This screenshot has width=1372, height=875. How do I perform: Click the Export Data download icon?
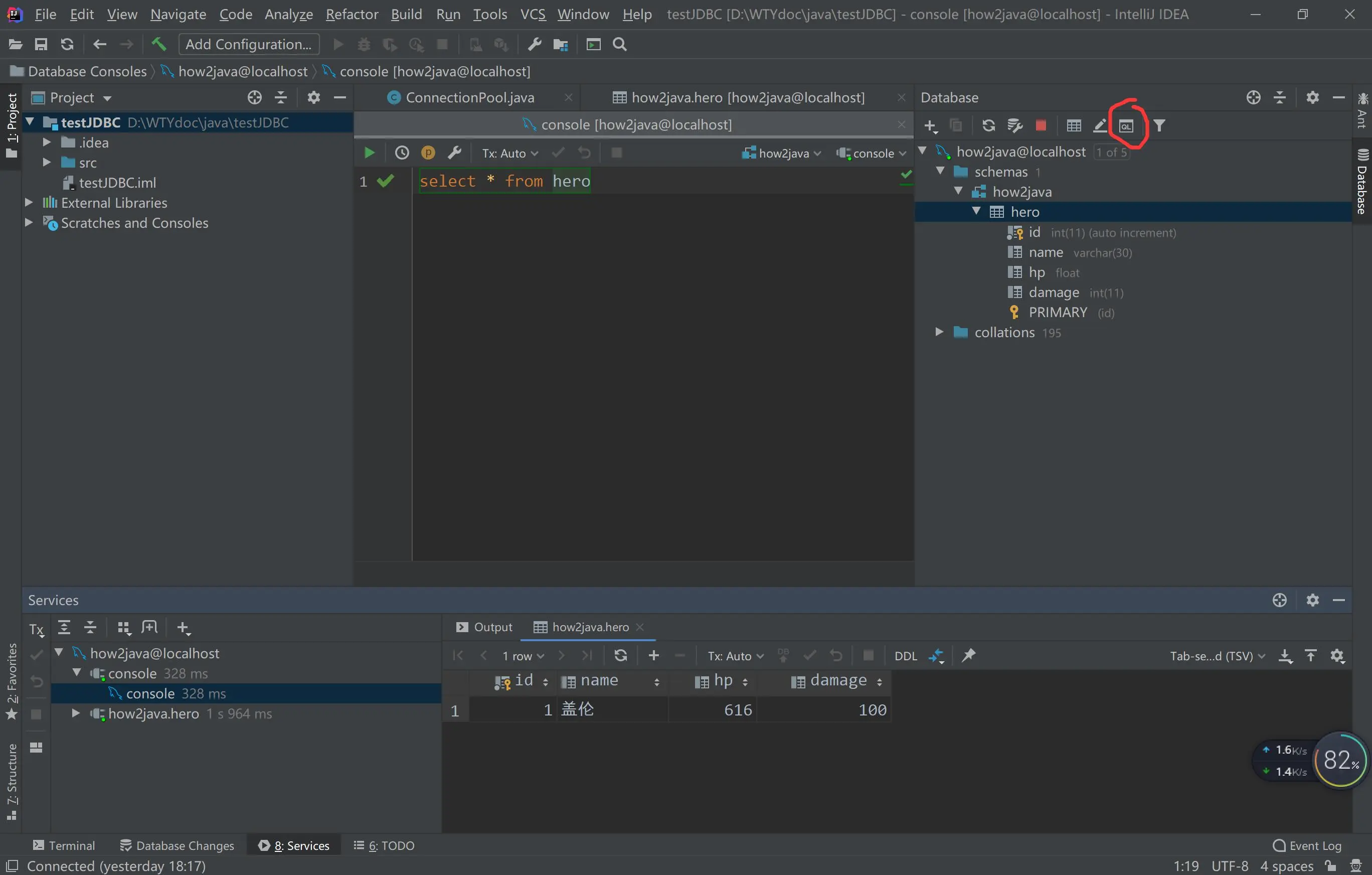[x=1285, y=656]
